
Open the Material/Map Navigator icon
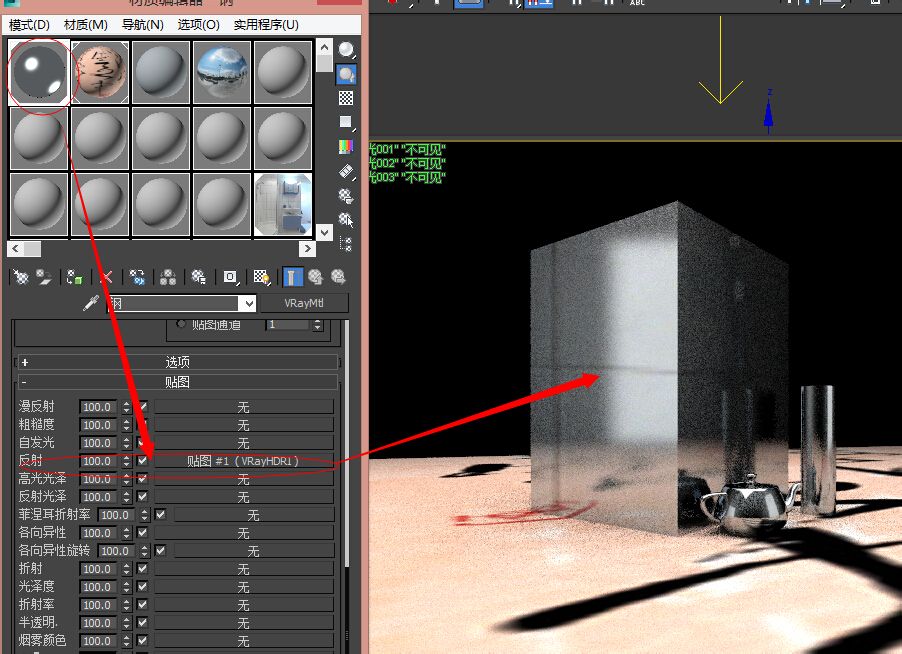(346, 244)
